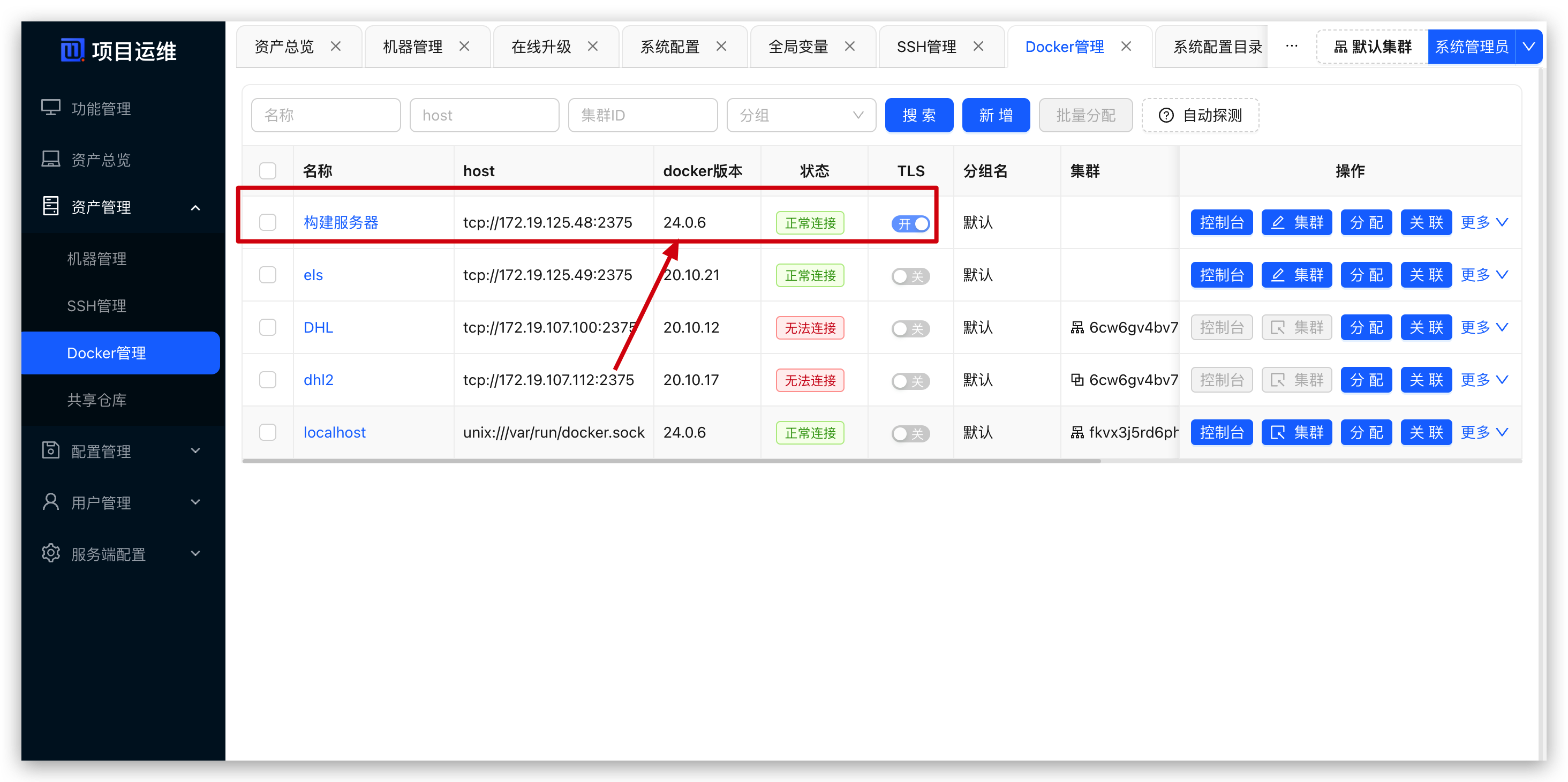Image resolution: width=1568 pixels, height=782 pixels.
Task: Open the ellipsis menu for more tabs
Action: coord(1291,46)
